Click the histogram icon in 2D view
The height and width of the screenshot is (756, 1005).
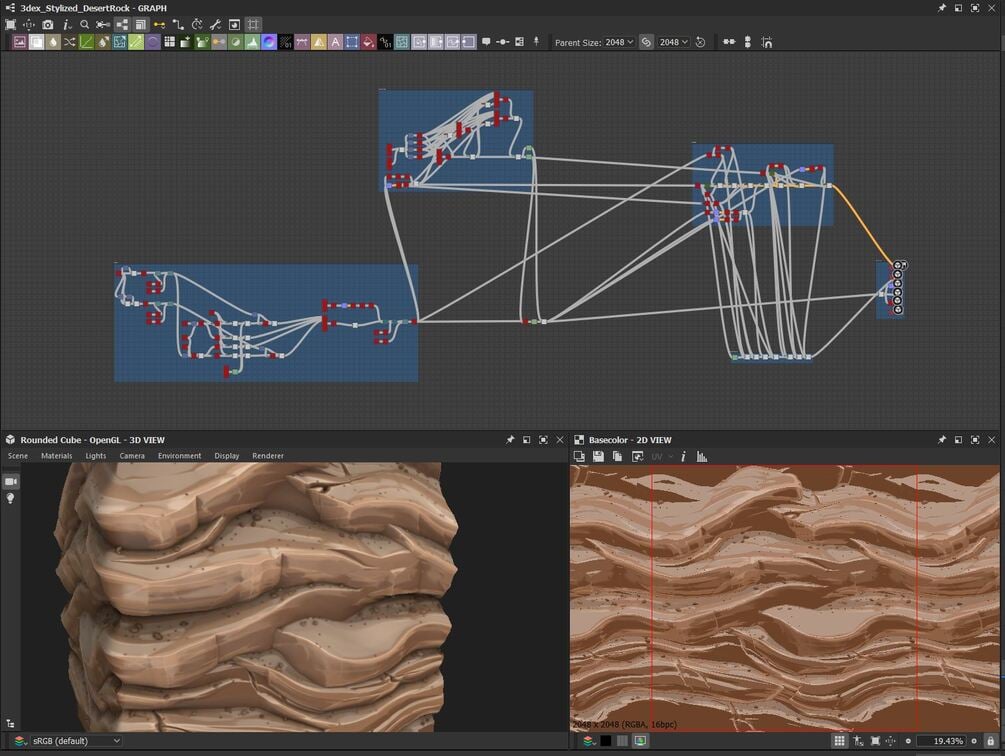pyautogui.click(x=702, y=456)
